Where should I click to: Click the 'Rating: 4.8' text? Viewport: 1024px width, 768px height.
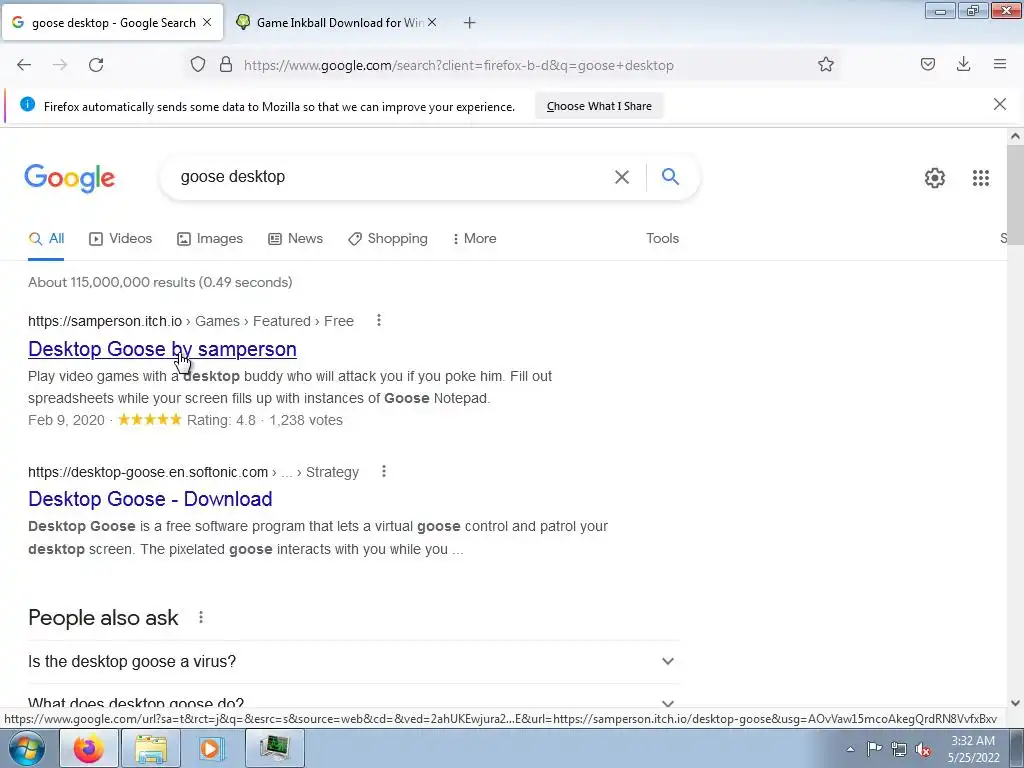[x=221, y=420]
